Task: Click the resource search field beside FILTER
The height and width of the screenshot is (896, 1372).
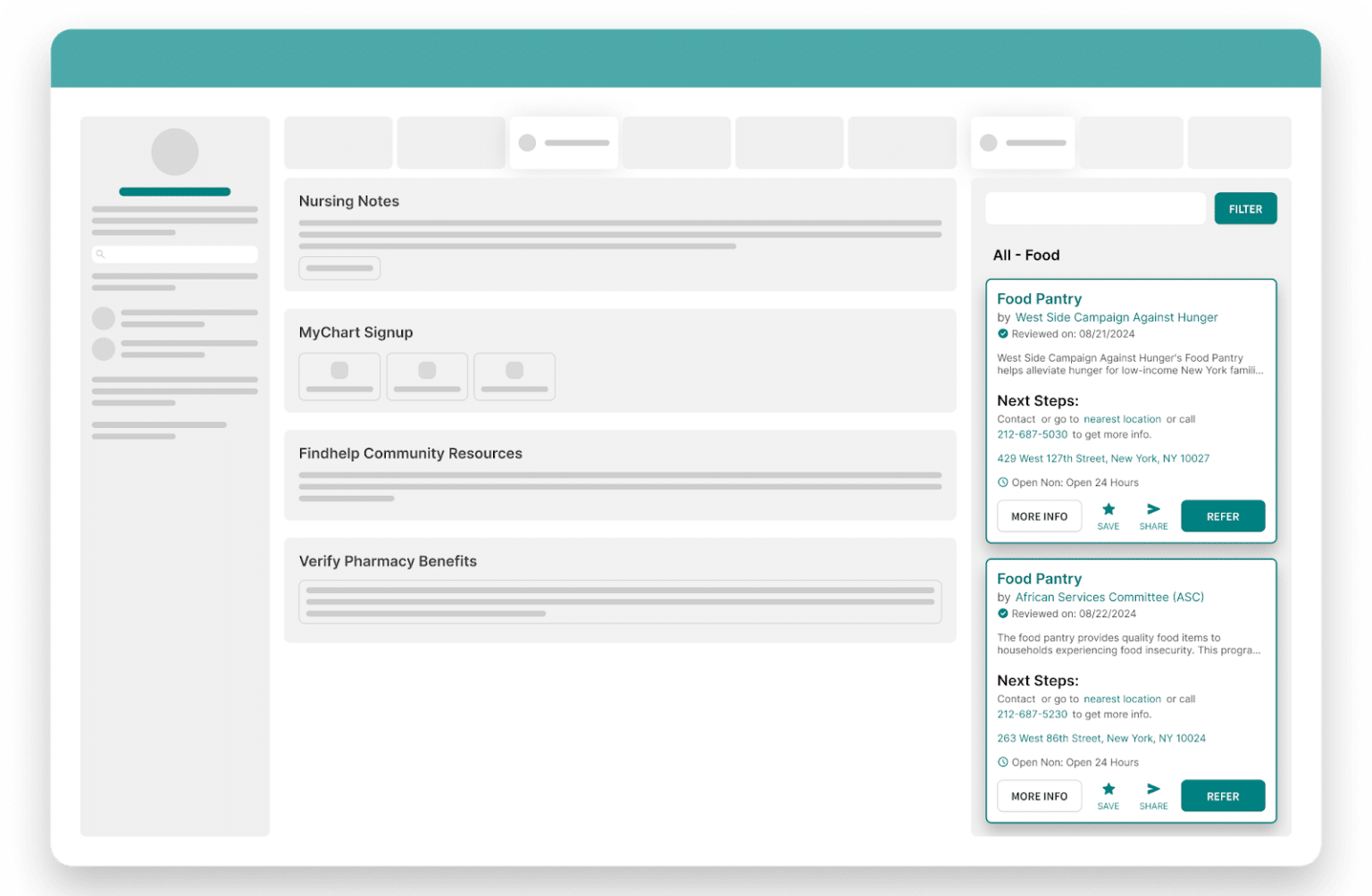Action: [1095, 208]
